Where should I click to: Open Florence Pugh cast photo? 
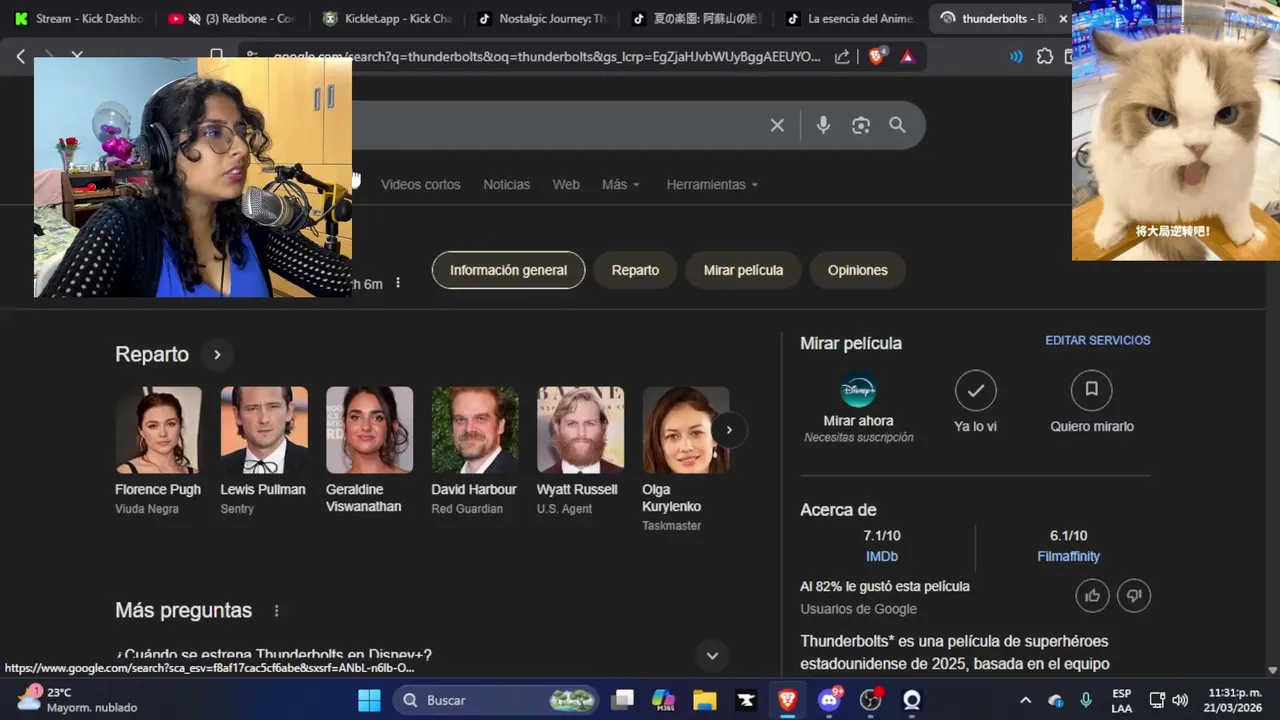click(158, 430)
